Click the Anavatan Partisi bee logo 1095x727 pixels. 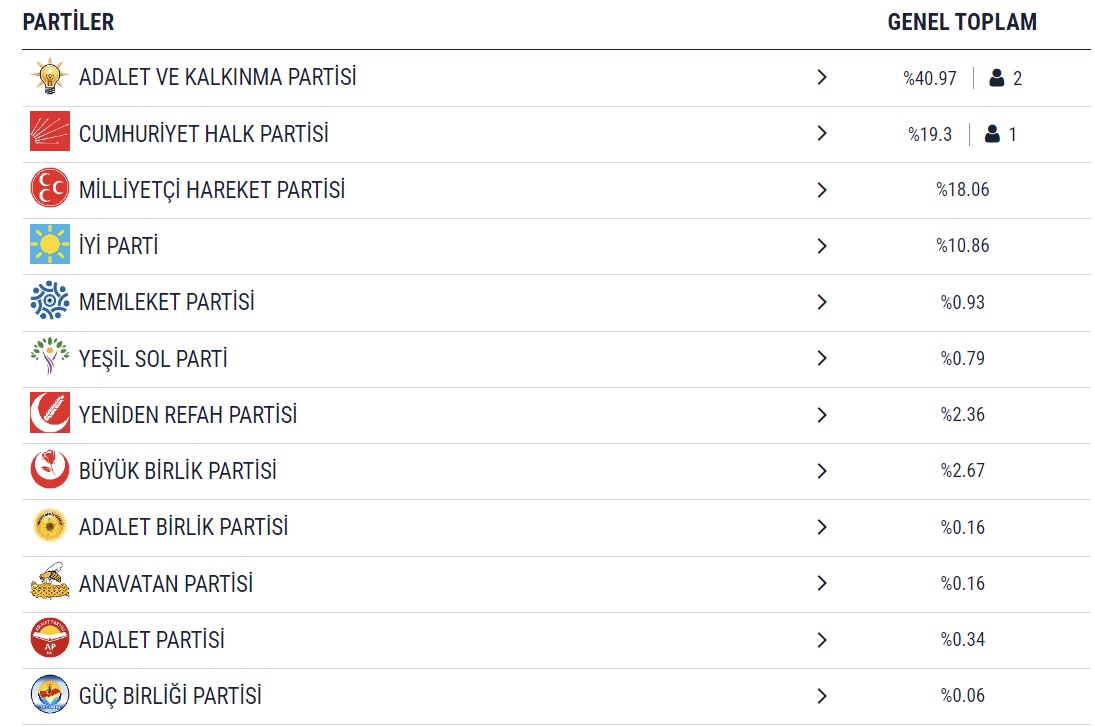click(49, 582)
